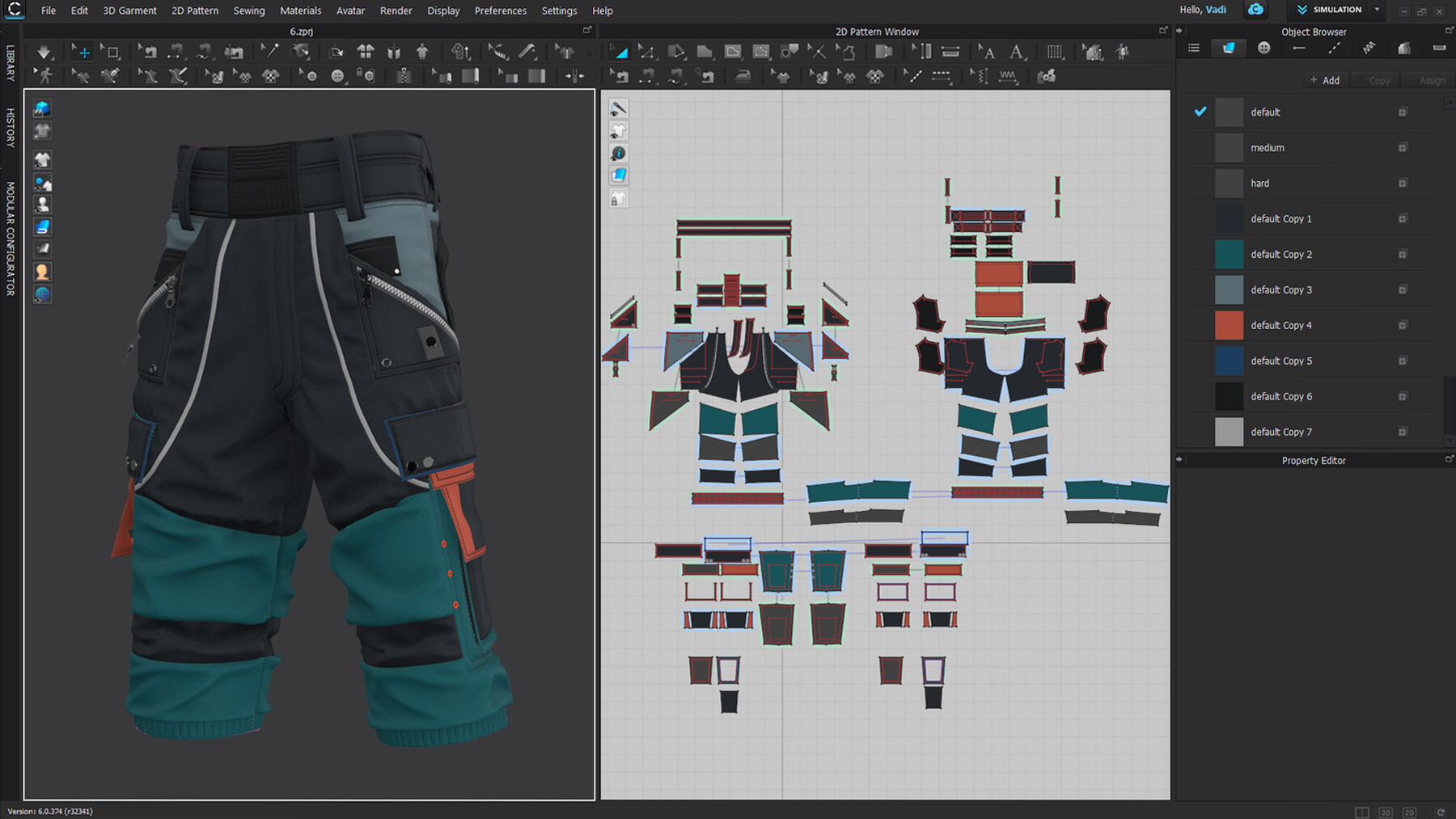This screenshot has width=1456, height=819.
Task: Click the orange swatch of default Copy 4
Action: tap(1229, 325)
